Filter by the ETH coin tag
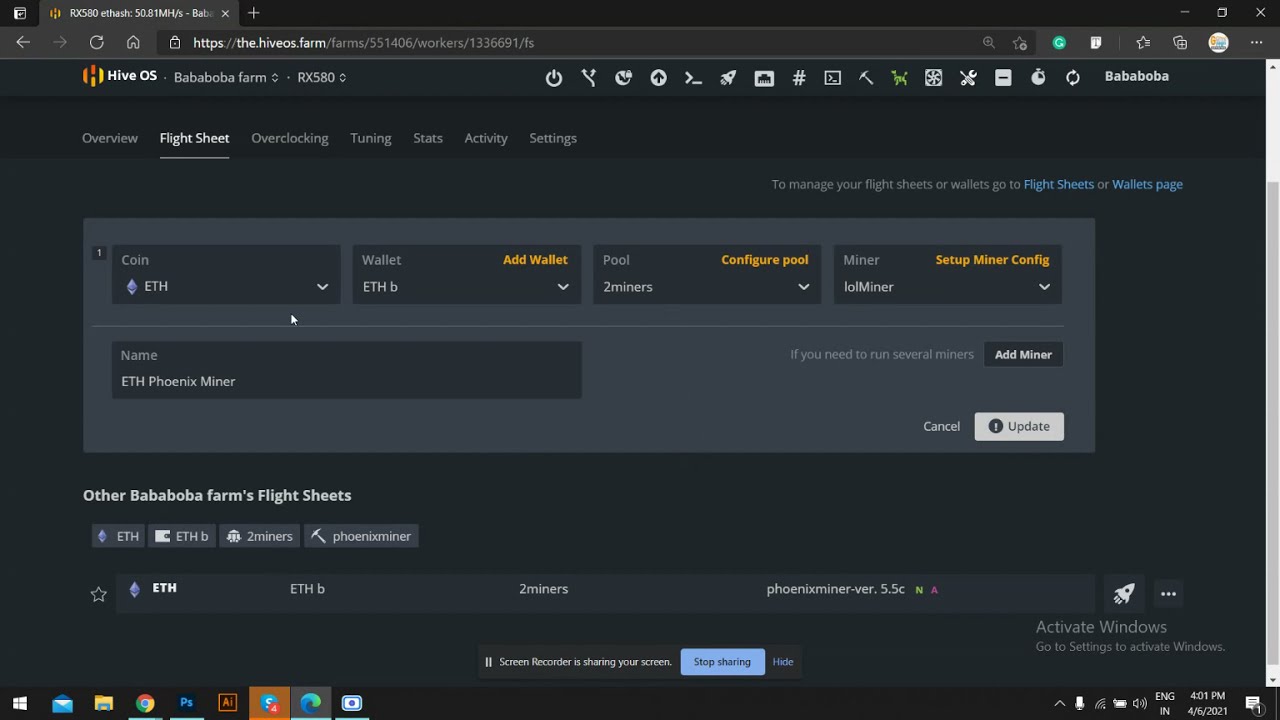 (118, 536)
